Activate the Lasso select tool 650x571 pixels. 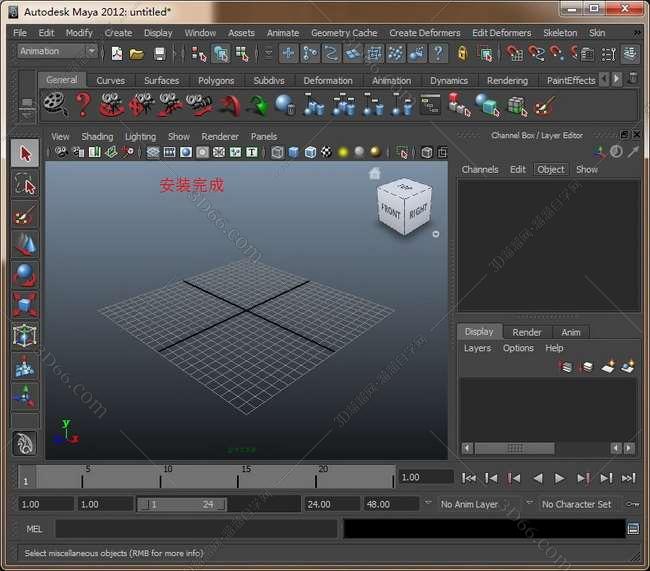(x=25, y=185)
